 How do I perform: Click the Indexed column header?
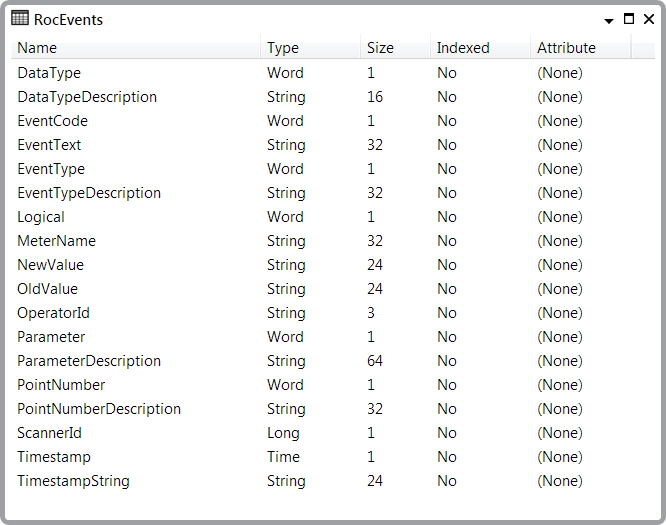pyautogui.click(x=480, y=48)
